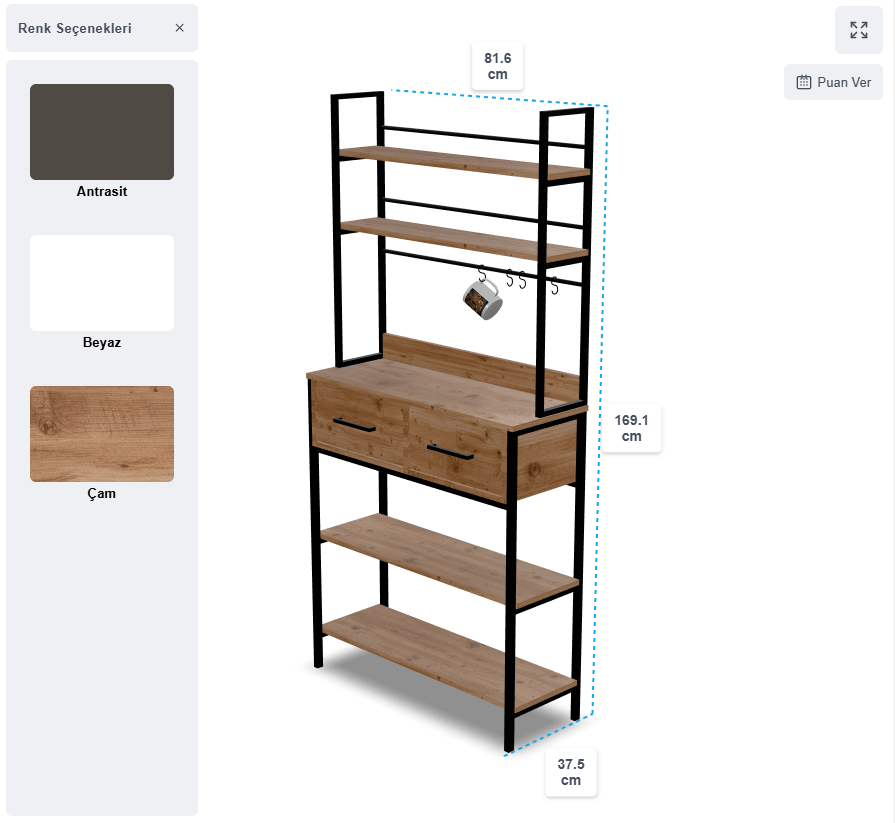The height and width of the screenshot is (823, 895).
Task: Select the 81.6 cm width label
Action: coord(497,66)
